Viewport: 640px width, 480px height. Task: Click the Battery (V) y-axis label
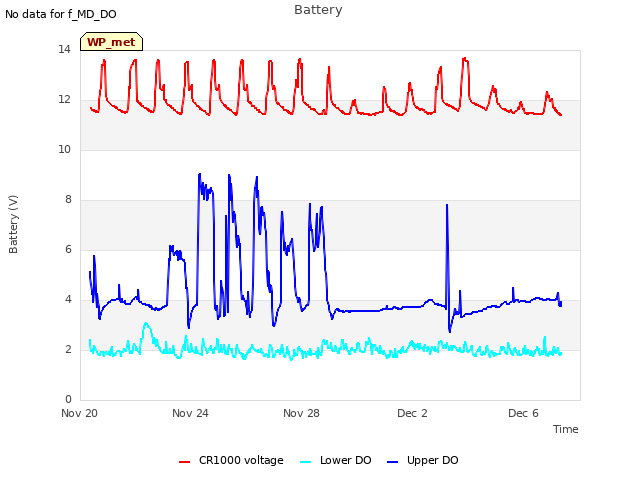(13, 224)
